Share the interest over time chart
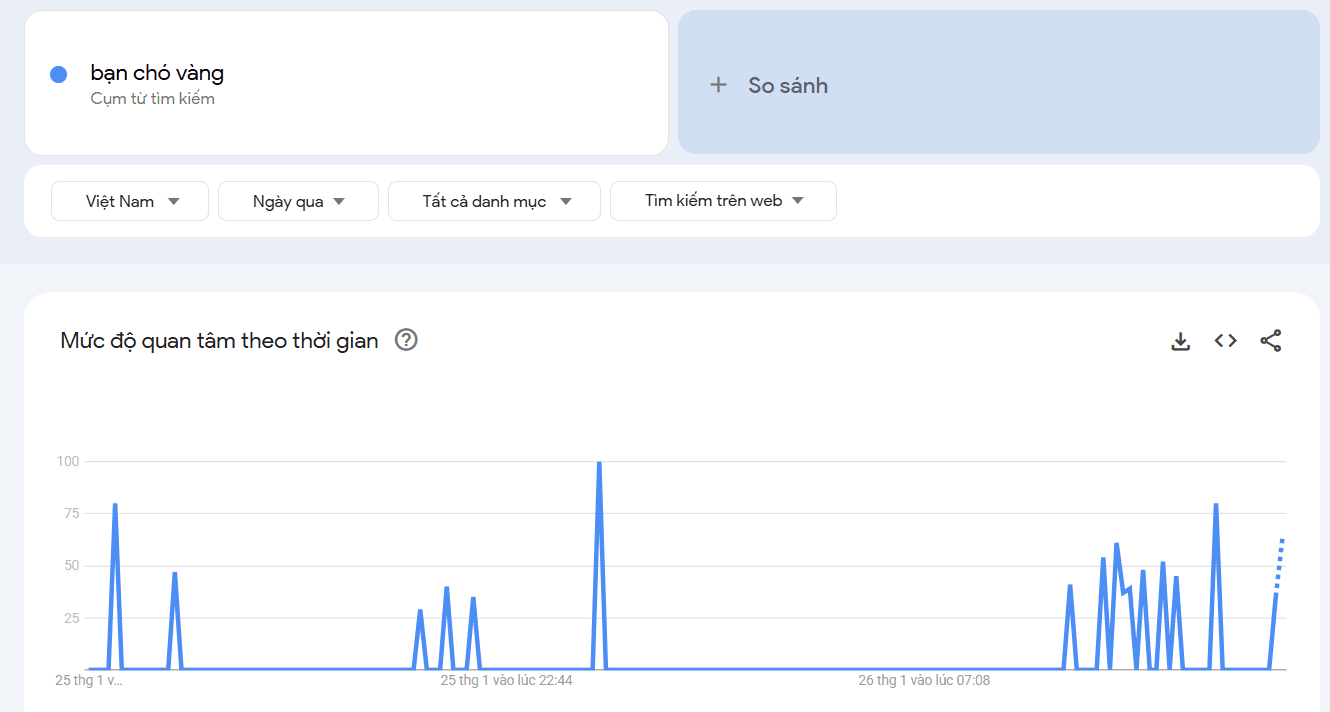The height and width of the screenshot is (712, 1330). (1271, 341)
